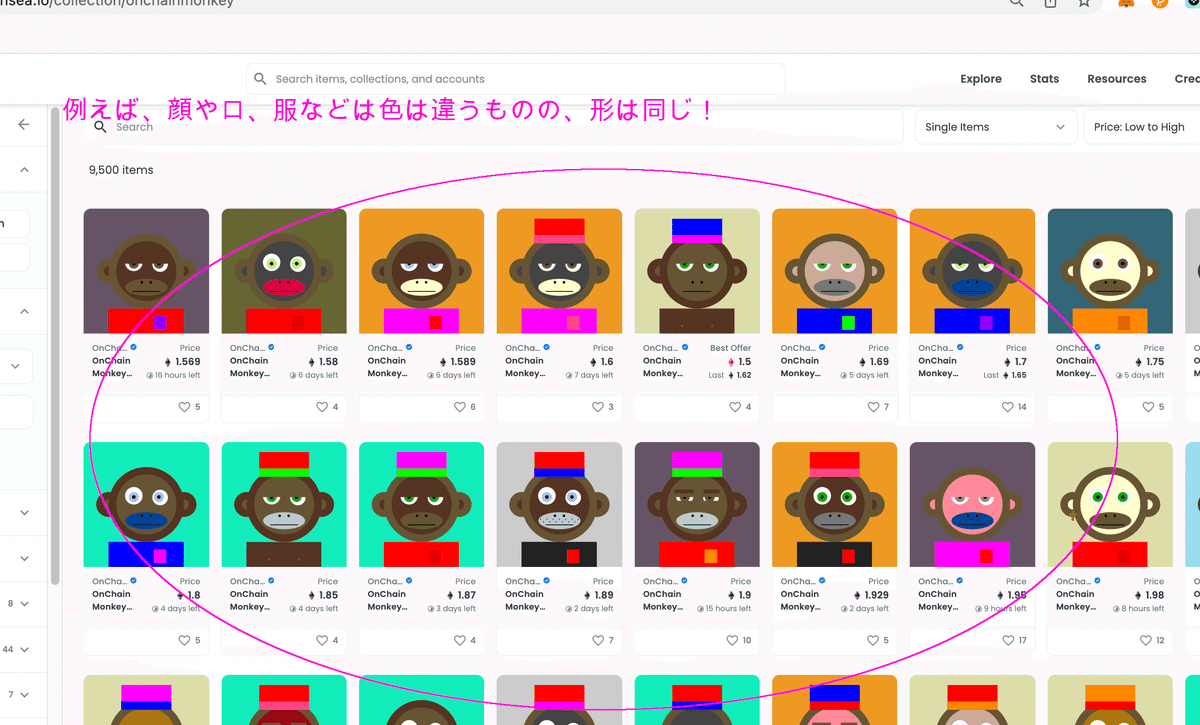The width and height of the screenshot is (1200, 725).
Task: Open the cream-faced monkey thumbnail priced 1.75
Action: pyautogui.click(x=1110, y=271)
